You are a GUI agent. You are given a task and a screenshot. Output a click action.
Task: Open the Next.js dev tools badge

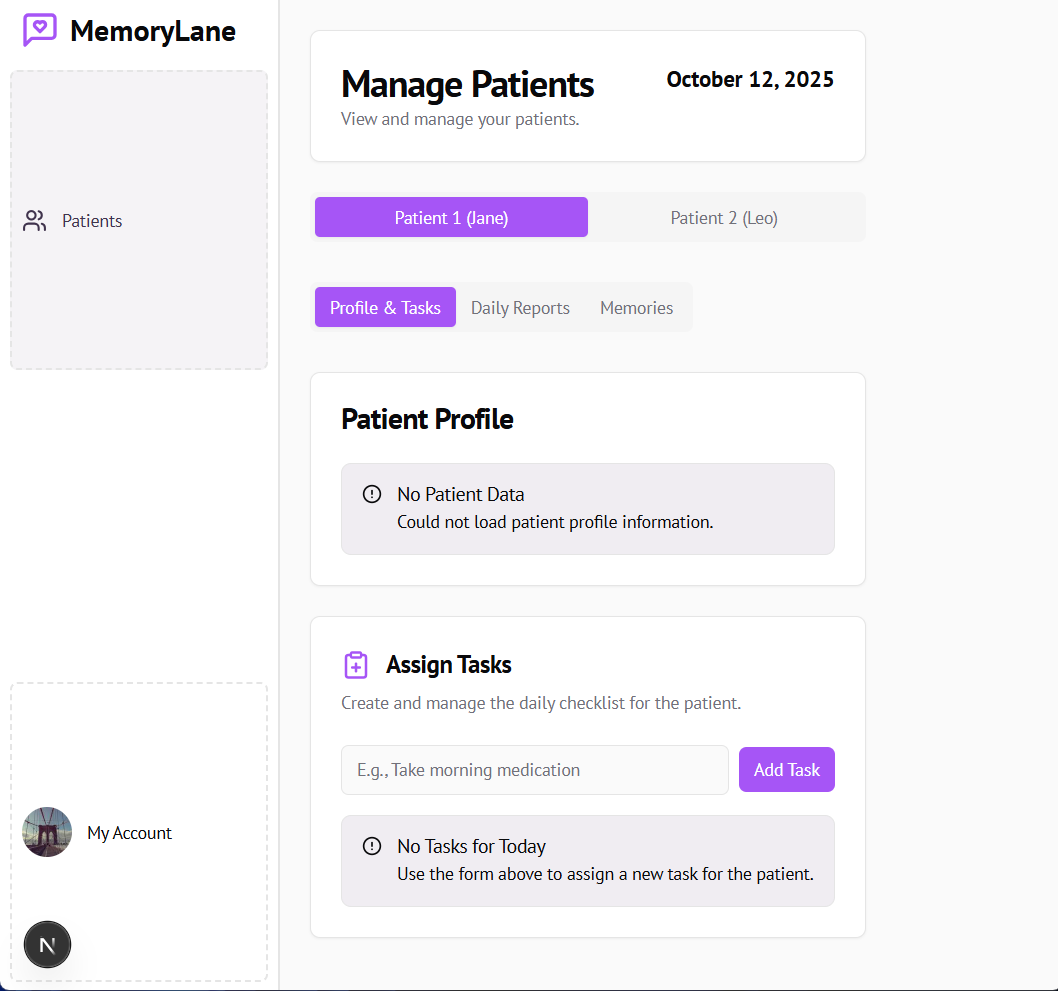coord(47,945)
